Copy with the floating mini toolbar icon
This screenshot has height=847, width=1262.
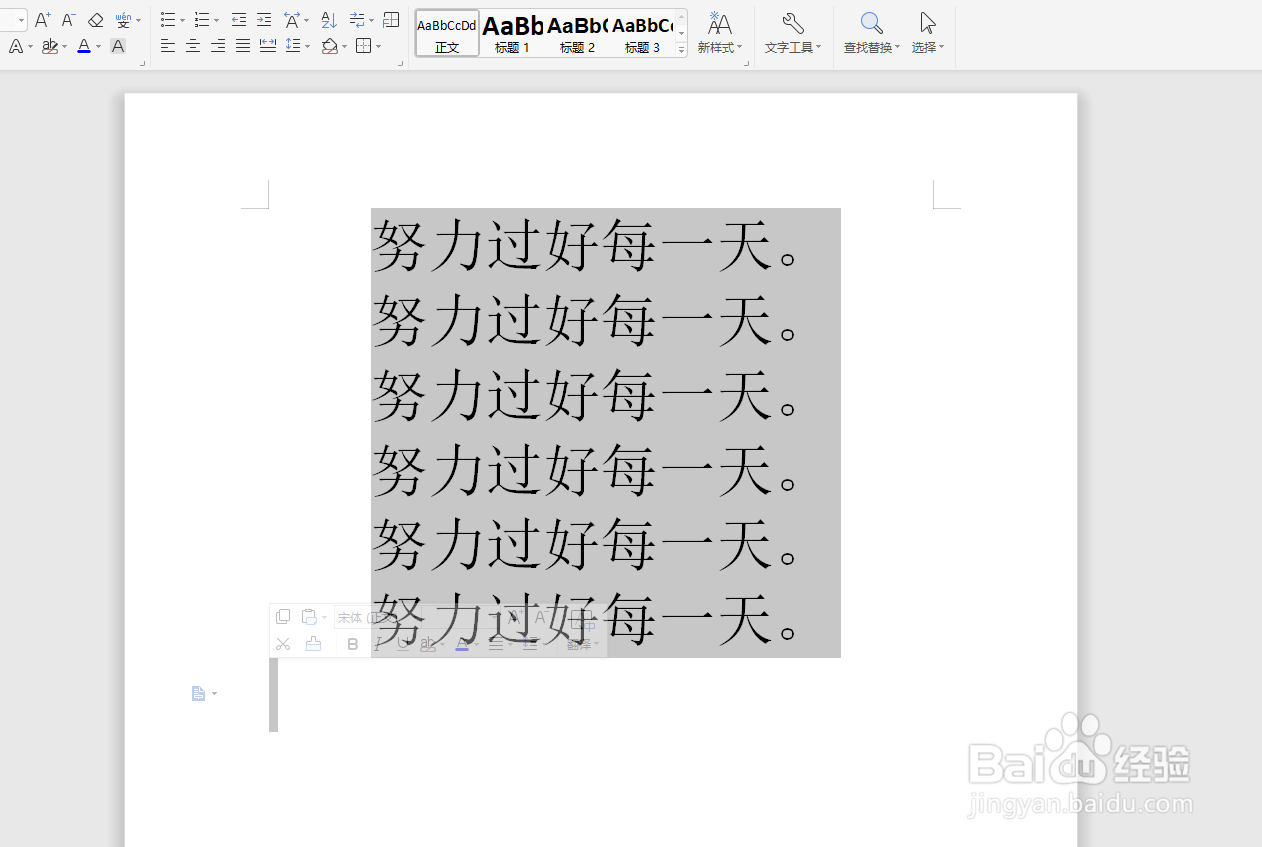pyautogui.click(x=283, y=617)
